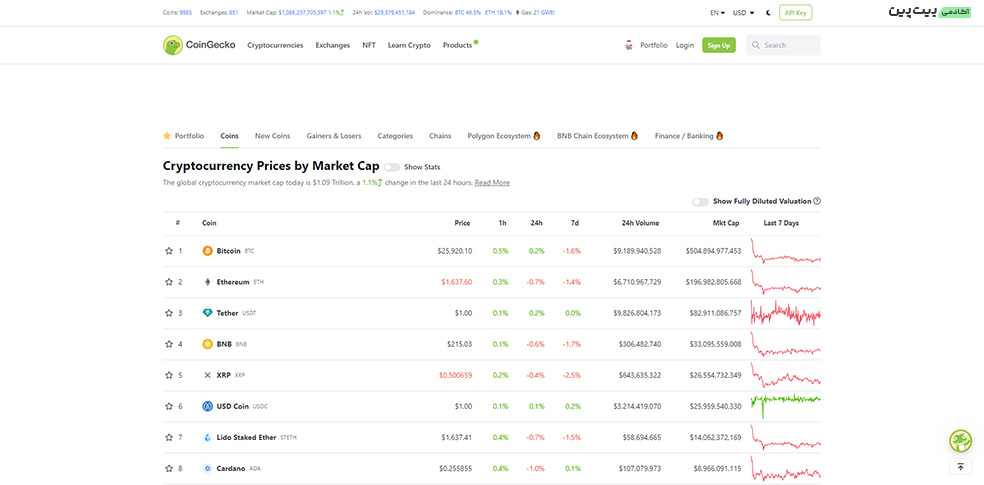Star the USD Coin row
984x485 pixels.
169,407
